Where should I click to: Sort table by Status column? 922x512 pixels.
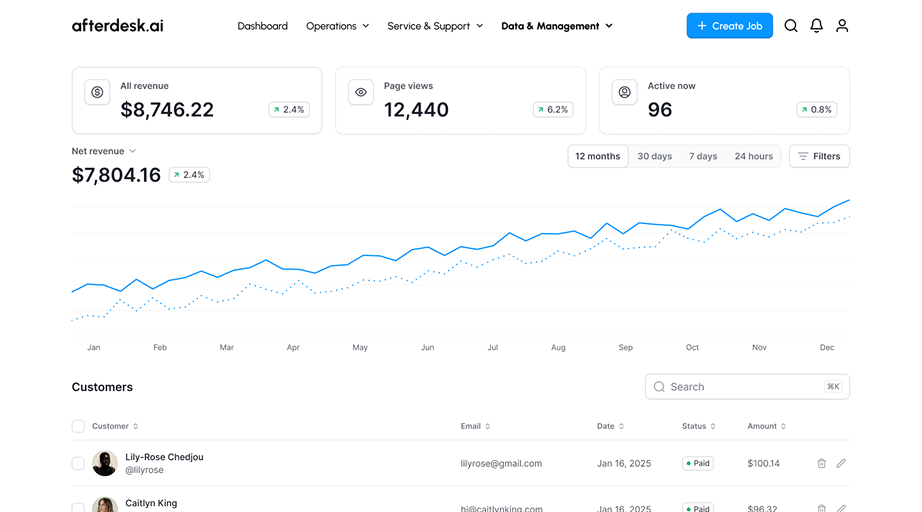[x=699, y=426]
